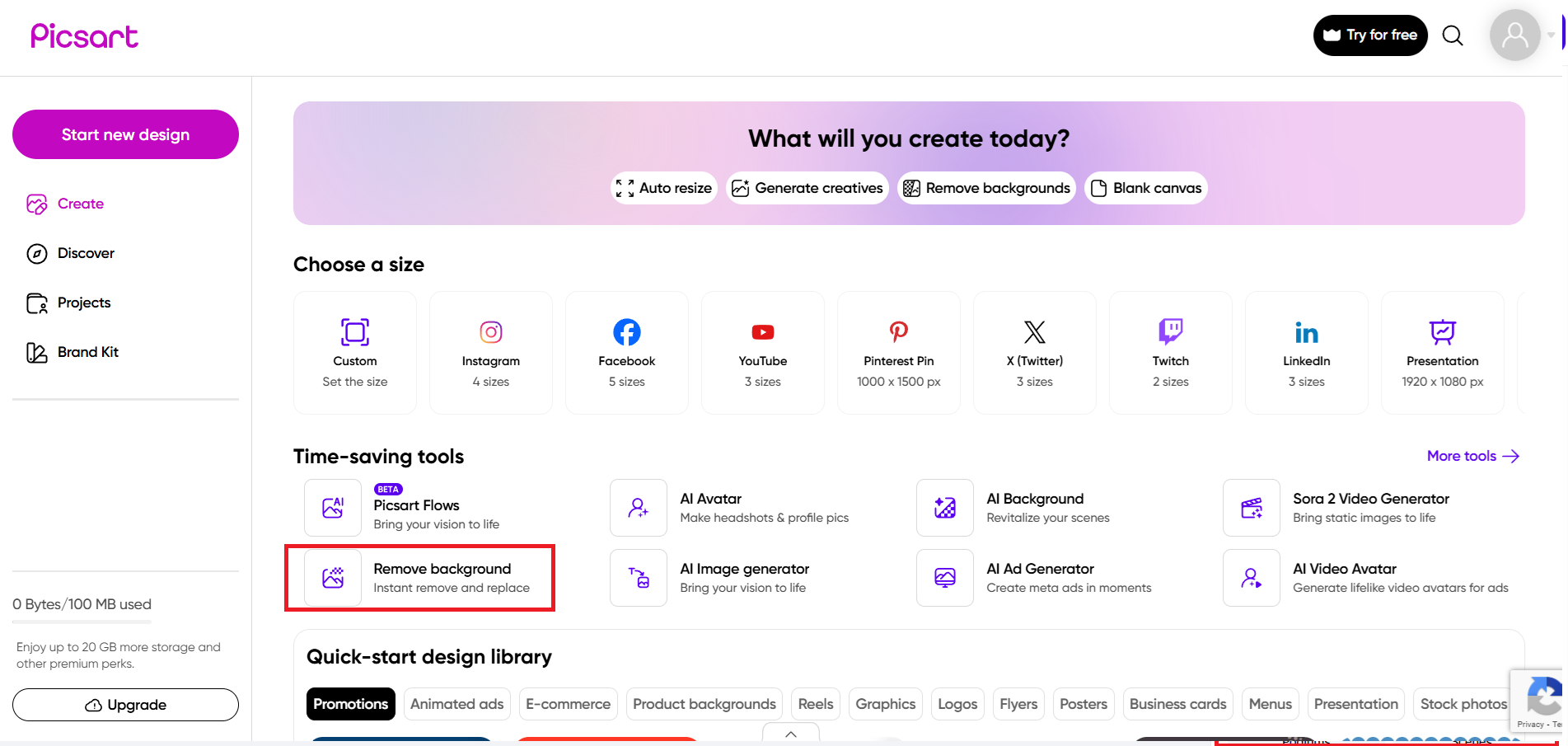Click the Start new design button
The width and height of the screenshot is (1568, 746).
coord(125,134)
